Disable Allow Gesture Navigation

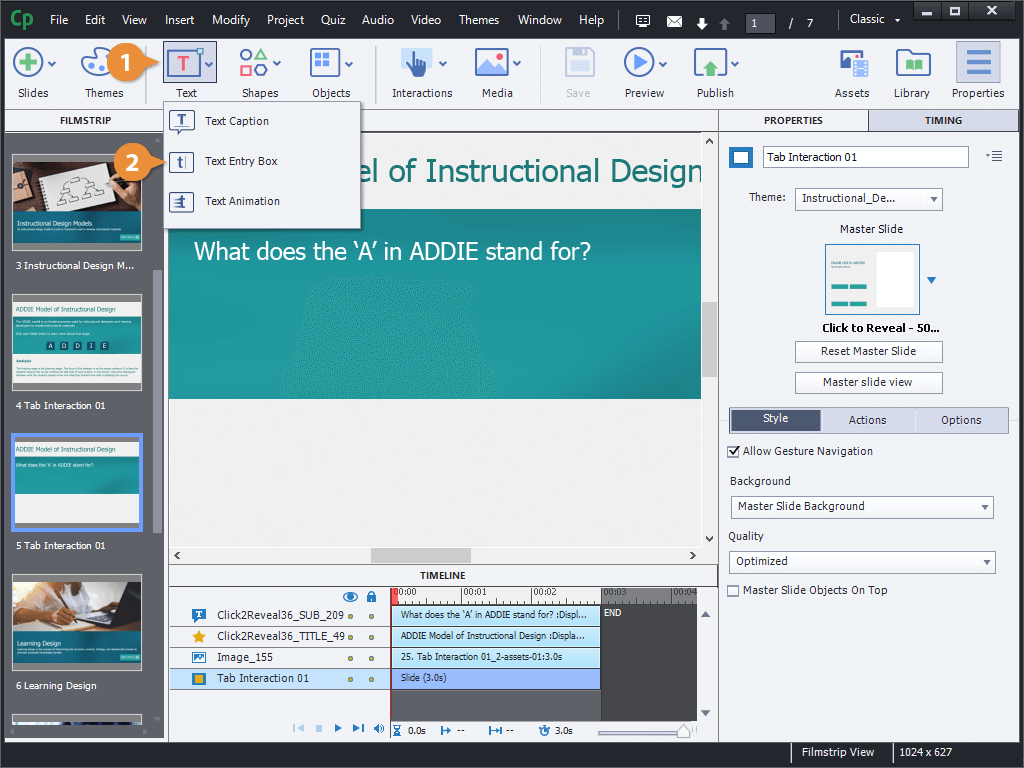(734, 451)
